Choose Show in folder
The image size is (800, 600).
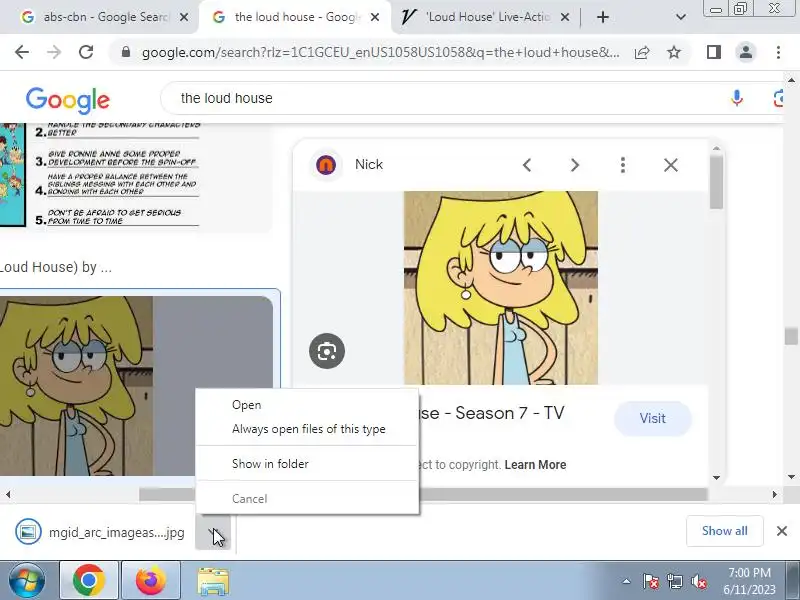[x=307, y=464]
